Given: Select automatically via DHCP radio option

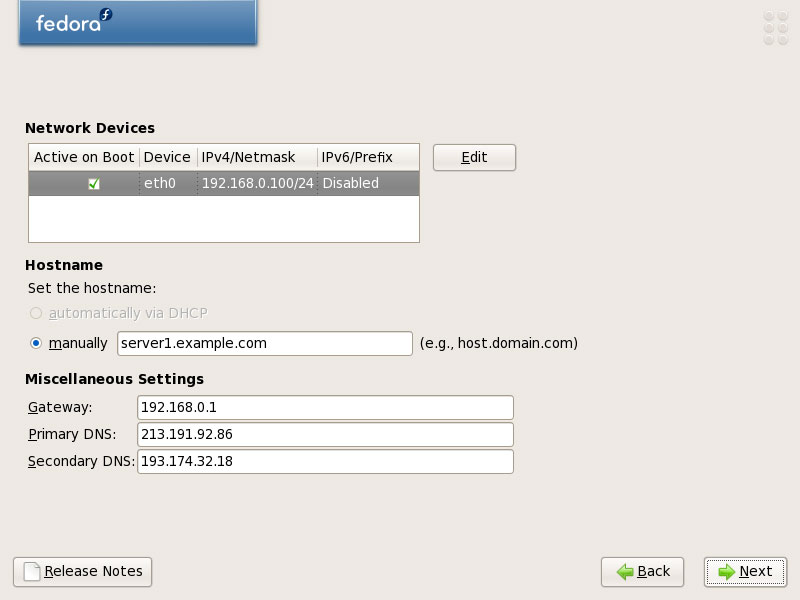Looking at the screenshot, I should tap(36, 313).
